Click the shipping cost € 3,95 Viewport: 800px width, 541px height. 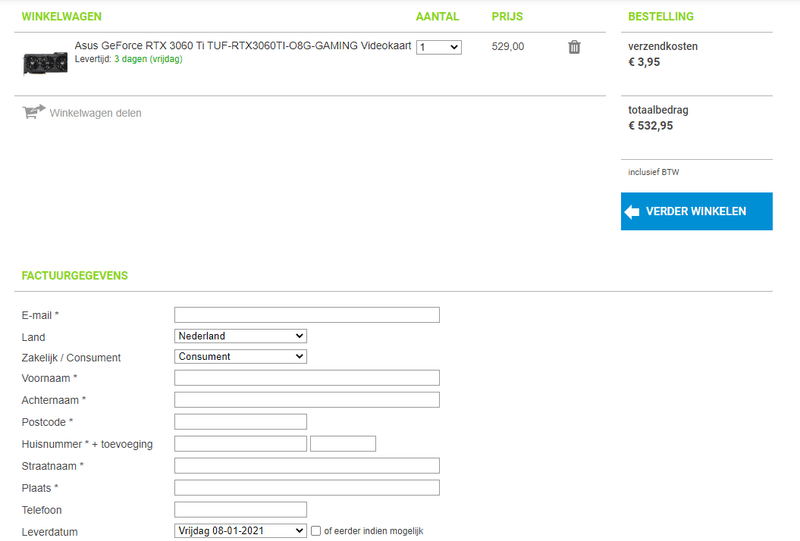(644, 62)
